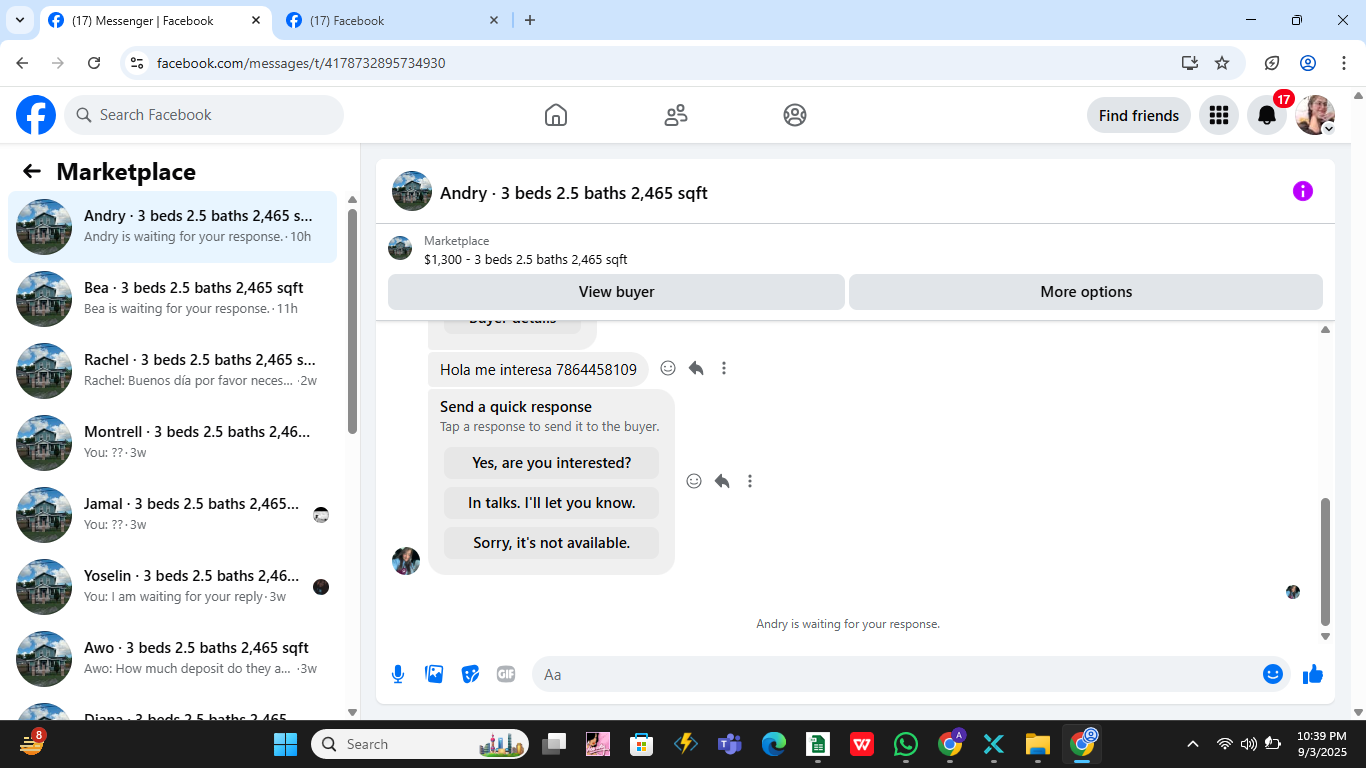This screenshot has height=768, width=1366.
Task: View site information icon in address bar
Action: click(x=138, y=63)
